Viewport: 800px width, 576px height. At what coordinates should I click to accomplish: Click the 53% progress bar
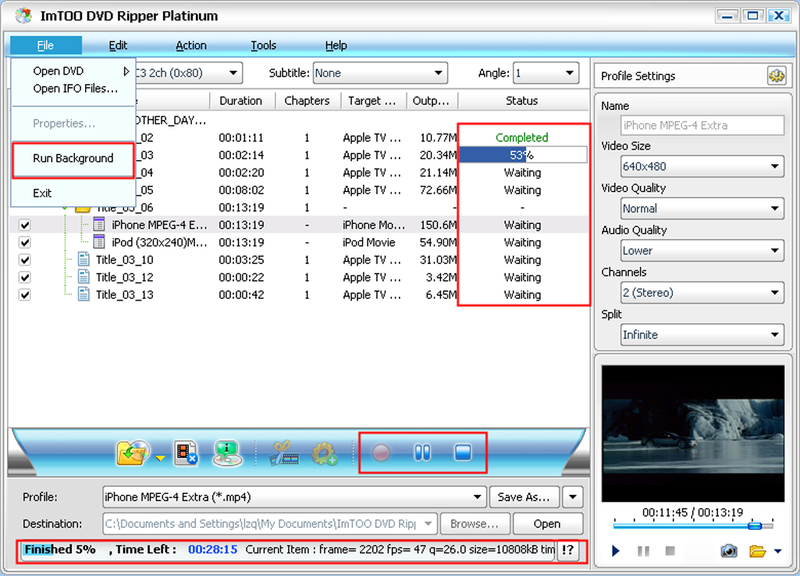(523, 155)
